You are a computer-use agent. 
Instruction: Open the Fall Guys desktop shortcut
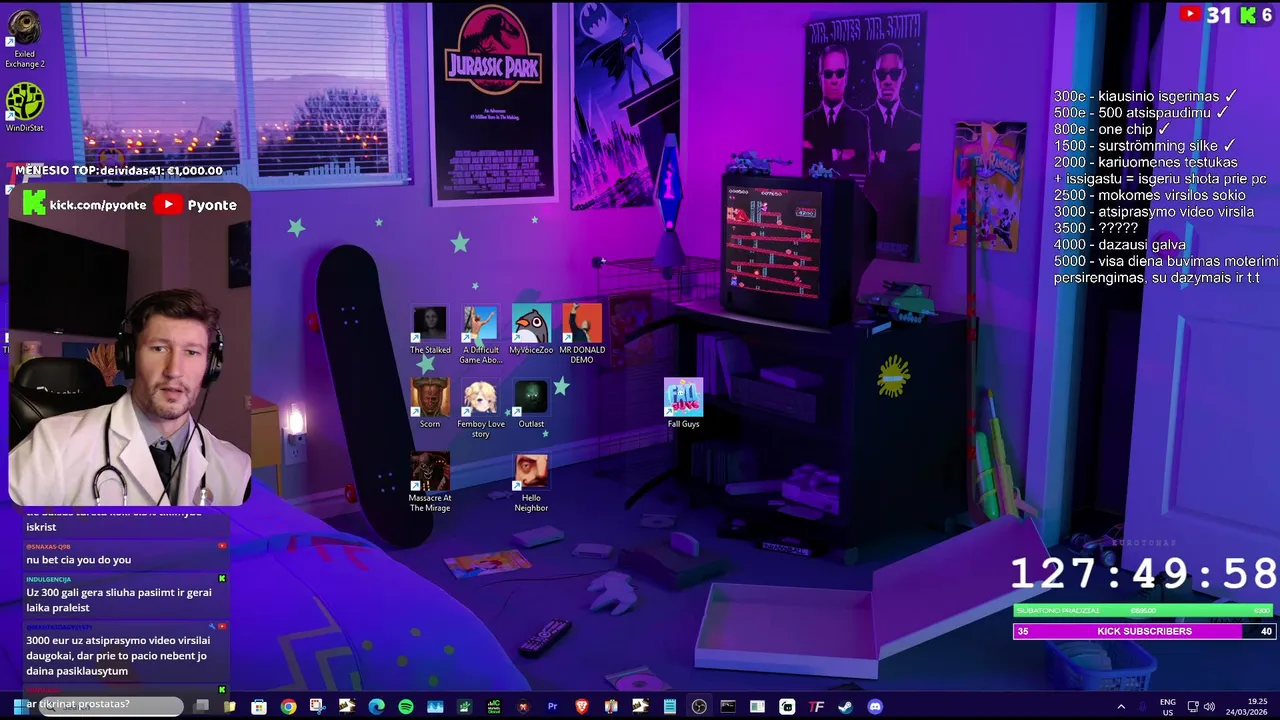tap(683, 404)
